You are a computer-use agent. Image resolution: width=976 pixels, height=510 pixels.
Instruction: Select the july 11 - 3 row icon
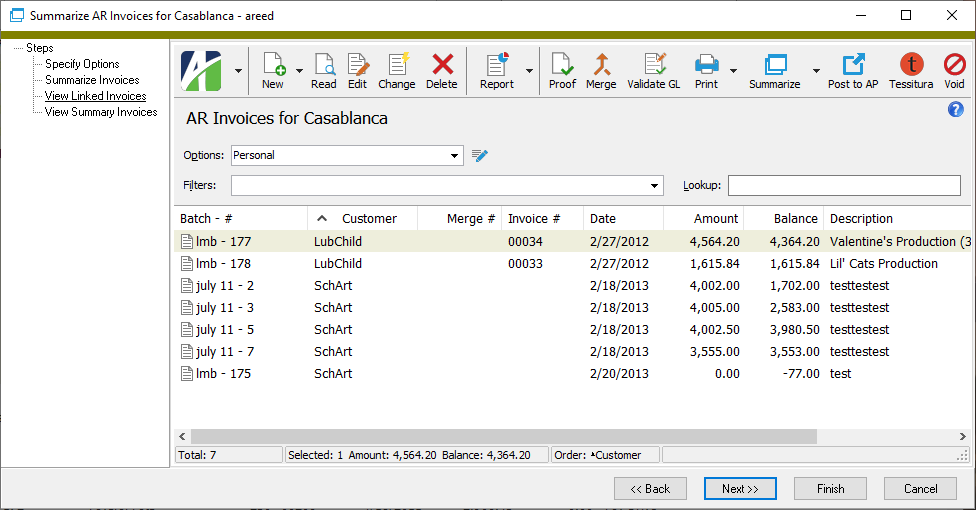187,308
